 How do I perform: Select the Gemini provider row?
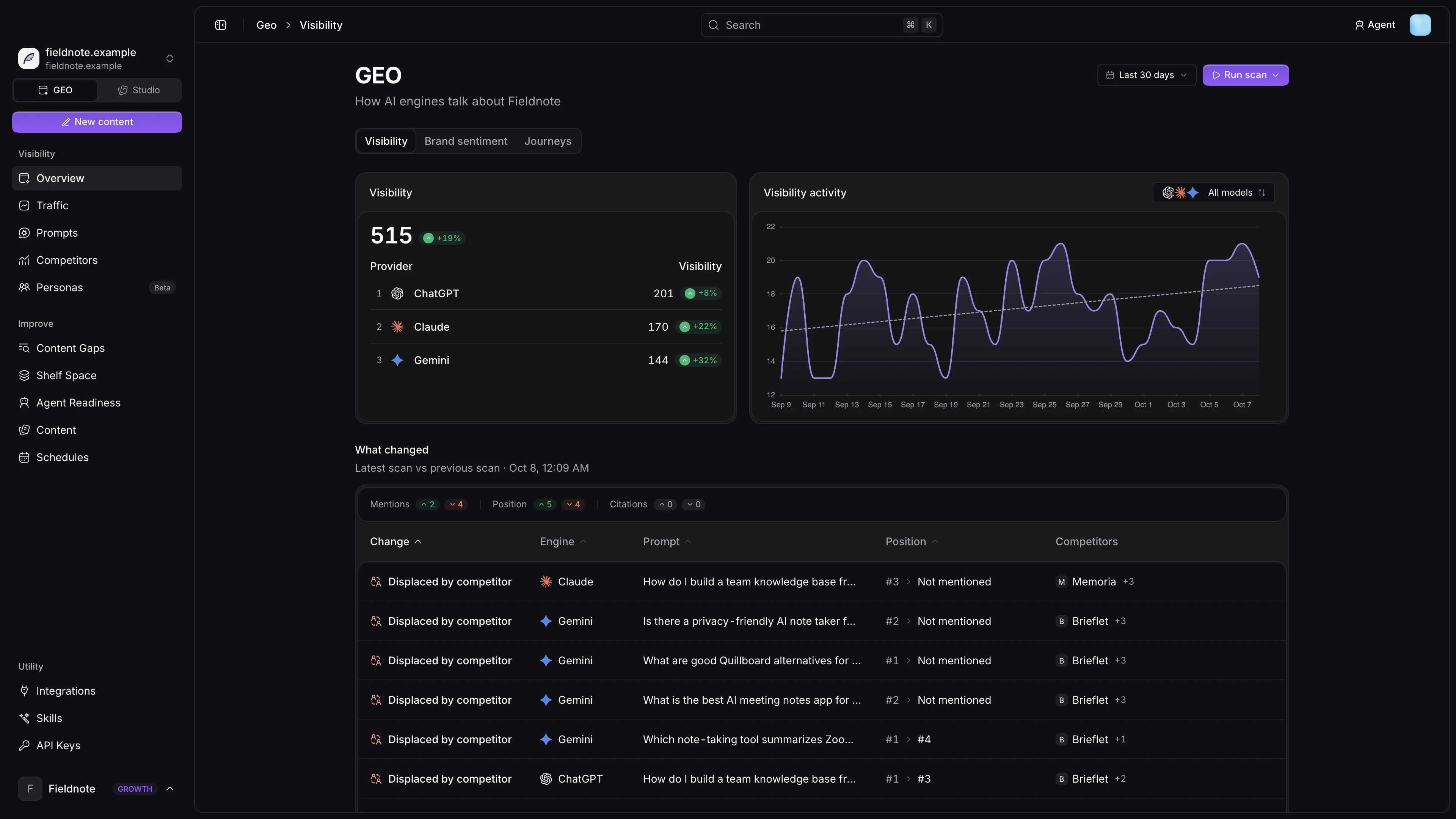[x=546, y=360]
